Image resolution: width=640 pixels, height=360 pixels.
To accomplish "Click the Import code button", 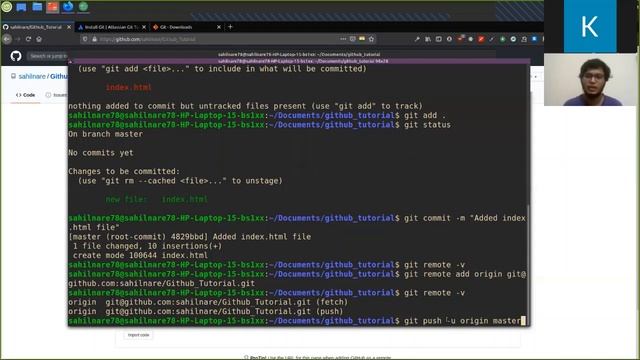I will point(138,335).
